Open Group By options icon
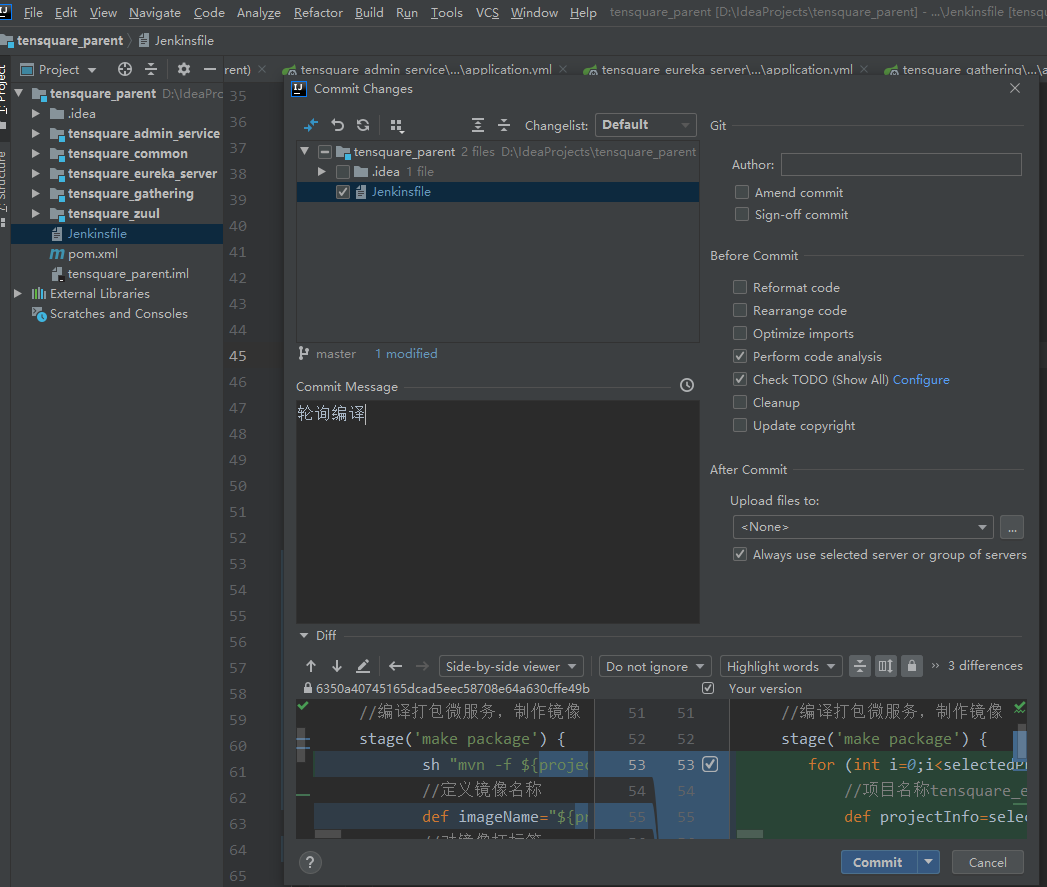 point(397,125)
